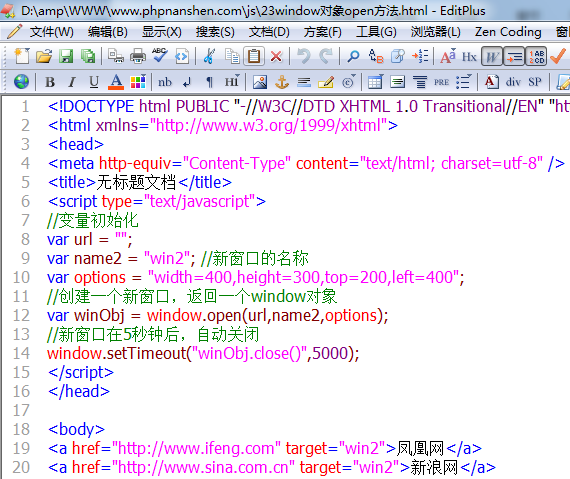This screenshot has width=570, height=479.
Task: Insert a SP span tag
Action: [535, 82]
